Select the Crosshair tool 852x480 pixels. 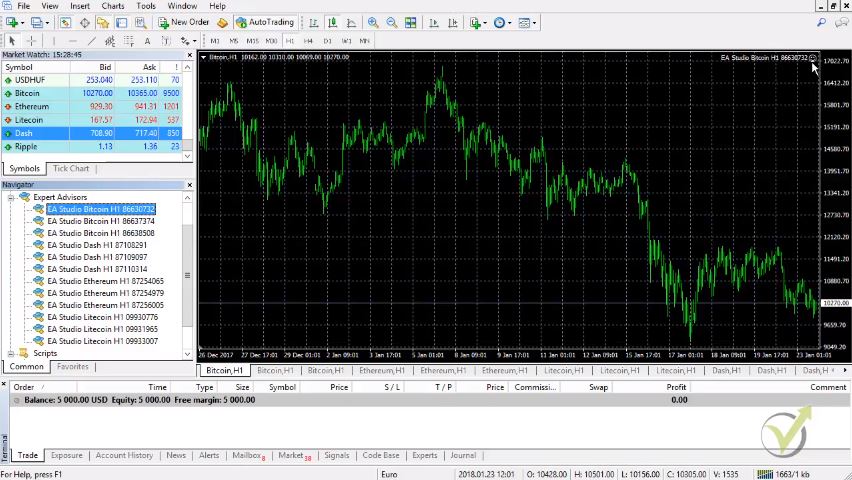click(x=32, y=41)
